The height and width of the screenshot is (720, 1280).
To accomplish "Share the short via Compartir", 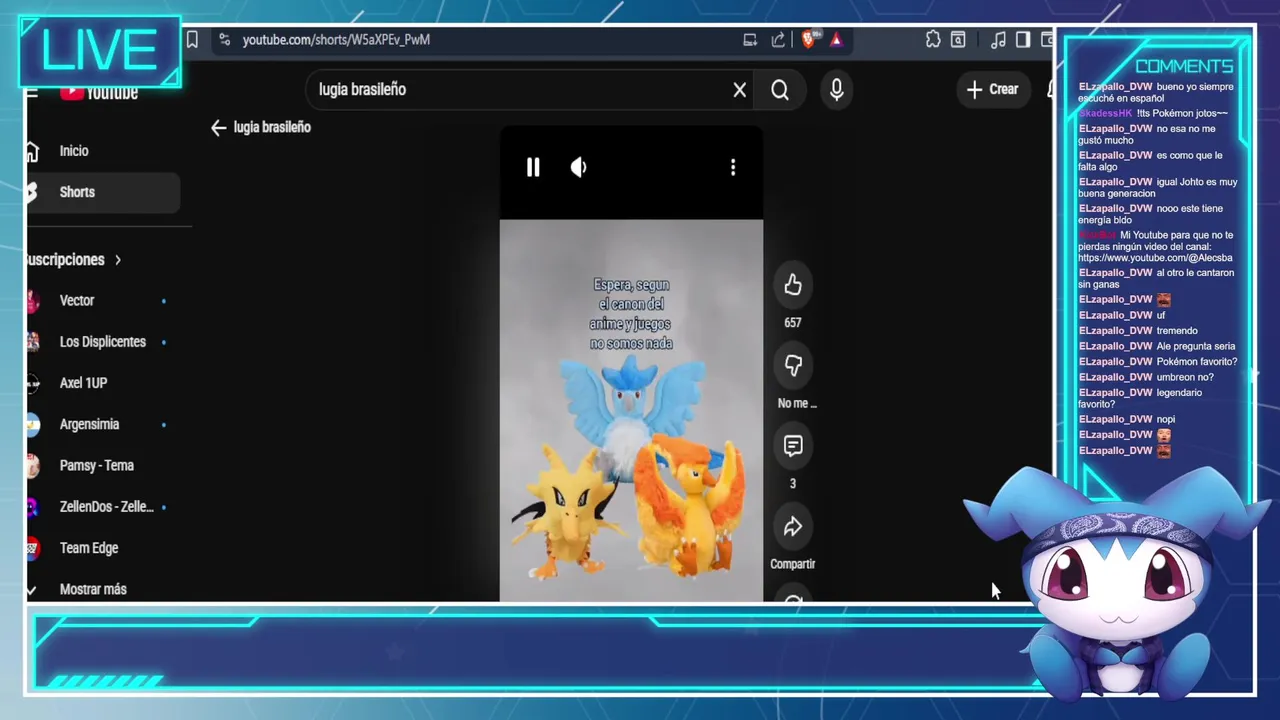I will point(793,527).
